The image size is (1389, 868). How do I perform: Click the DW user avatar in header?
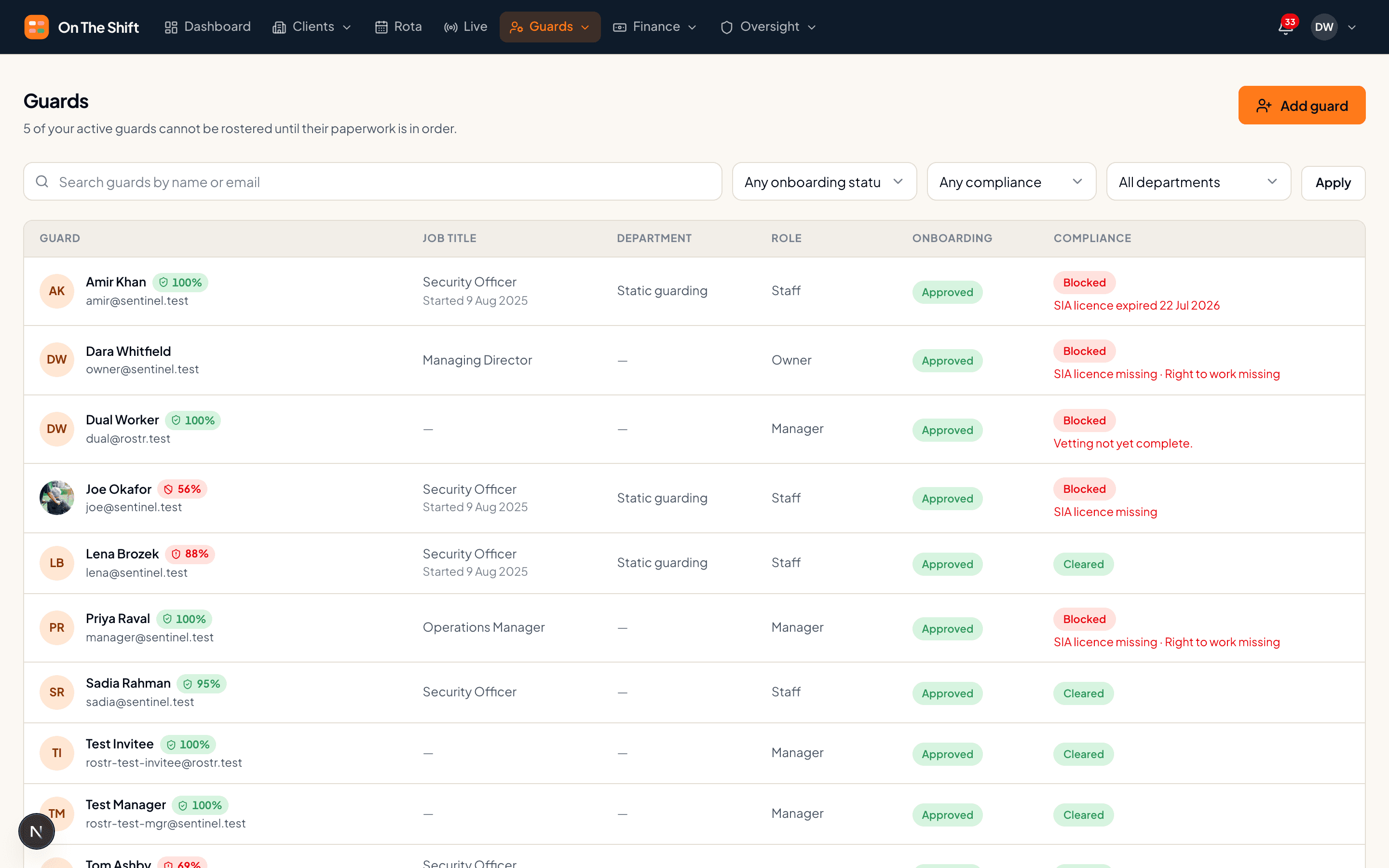point(1323,27)
